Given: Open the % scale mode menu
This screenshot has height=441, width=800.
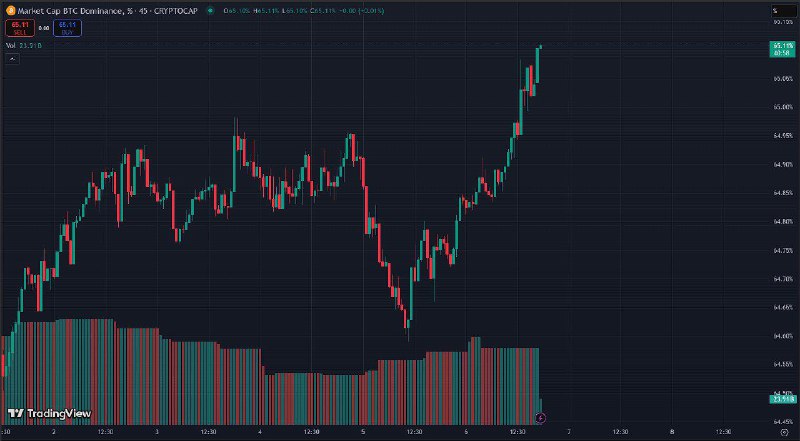Looking at the screenshot, I should (774, 10).
